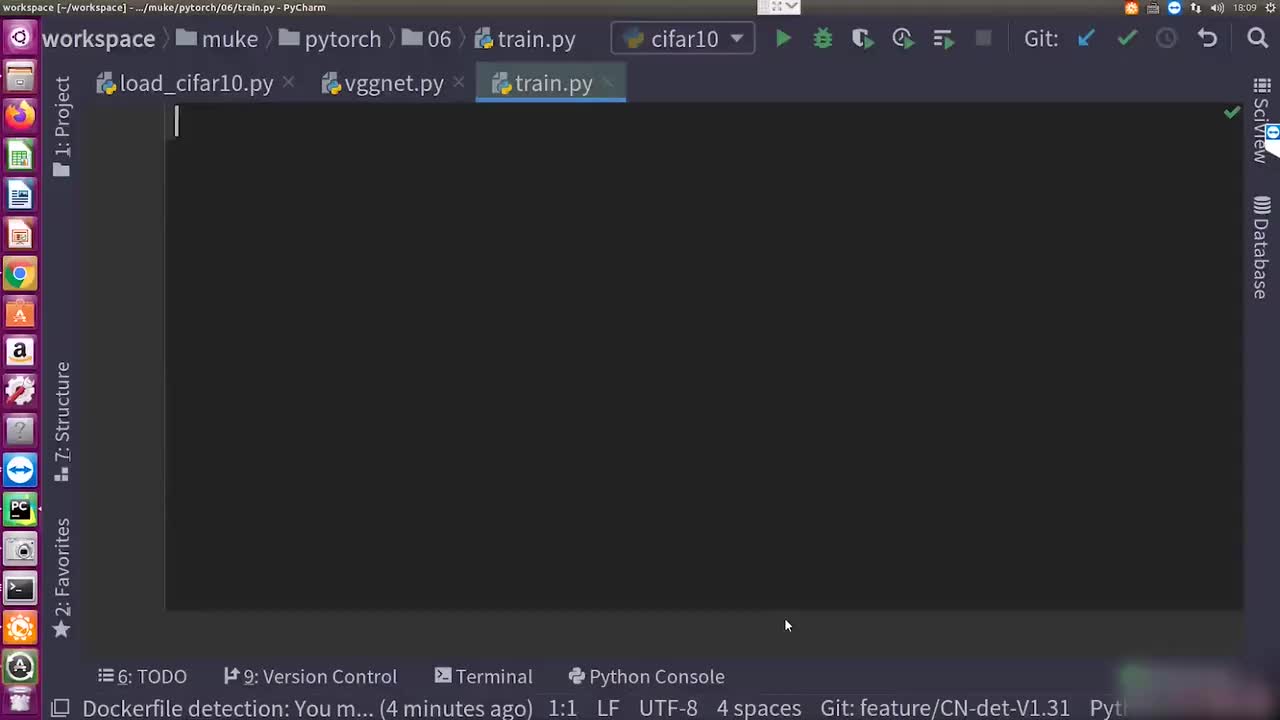
Task: Open the Git branch feature/CN-det-V1.31 menu
Action: click(x=945, y=709)
